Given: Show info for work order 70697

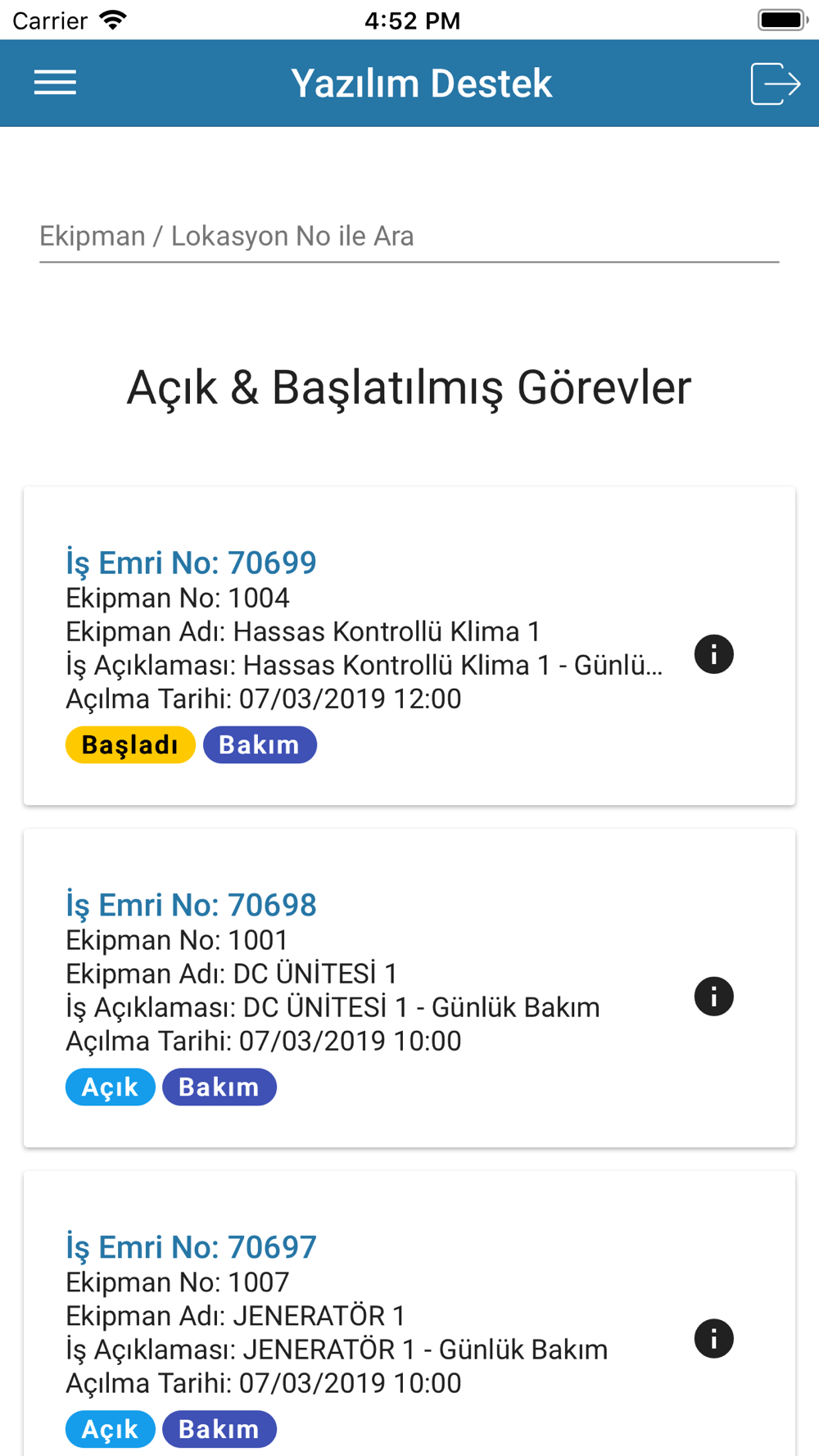Looking at the screenshot, I should click(x=713, y=1339).
